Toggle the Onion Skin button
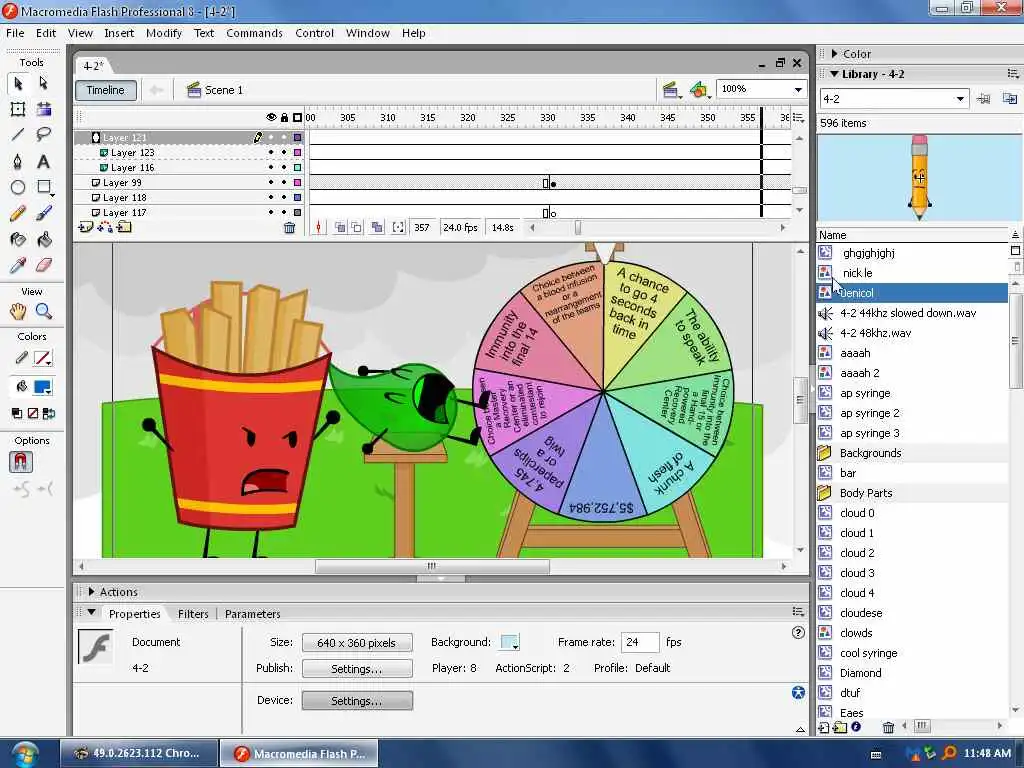The width and height of the screenshot is (1024, 768). tap(340, 227)
